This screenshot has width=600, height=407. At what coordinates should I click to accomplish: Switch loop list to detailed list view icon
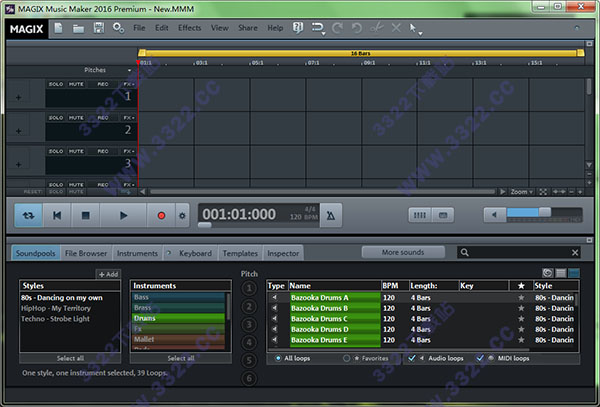(561, 273)
